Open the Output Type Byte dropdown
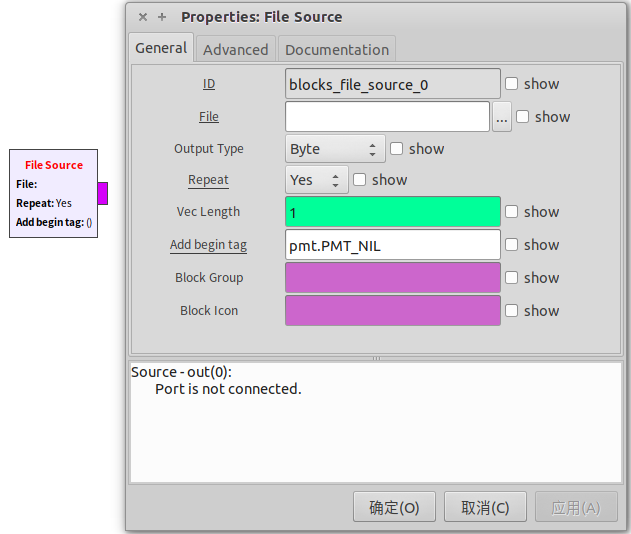The height and width of the screenshot is (534, 631). pos(335,149)
